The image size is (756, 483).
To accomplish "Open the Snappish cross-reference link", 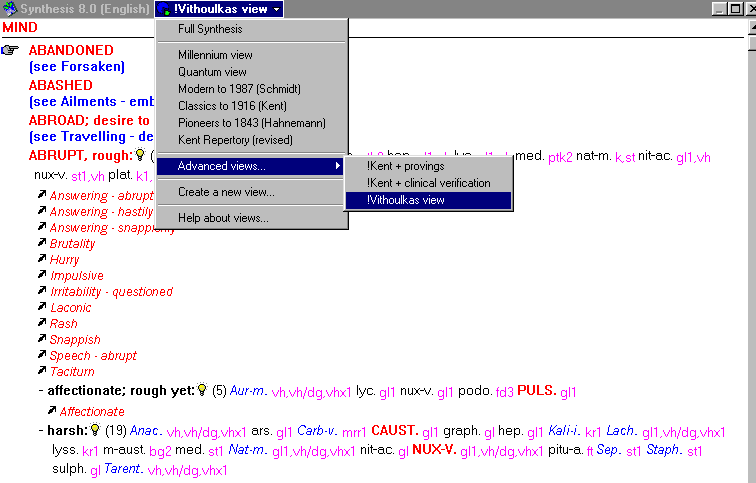I will pyautogui.click(x=75, y=339).
